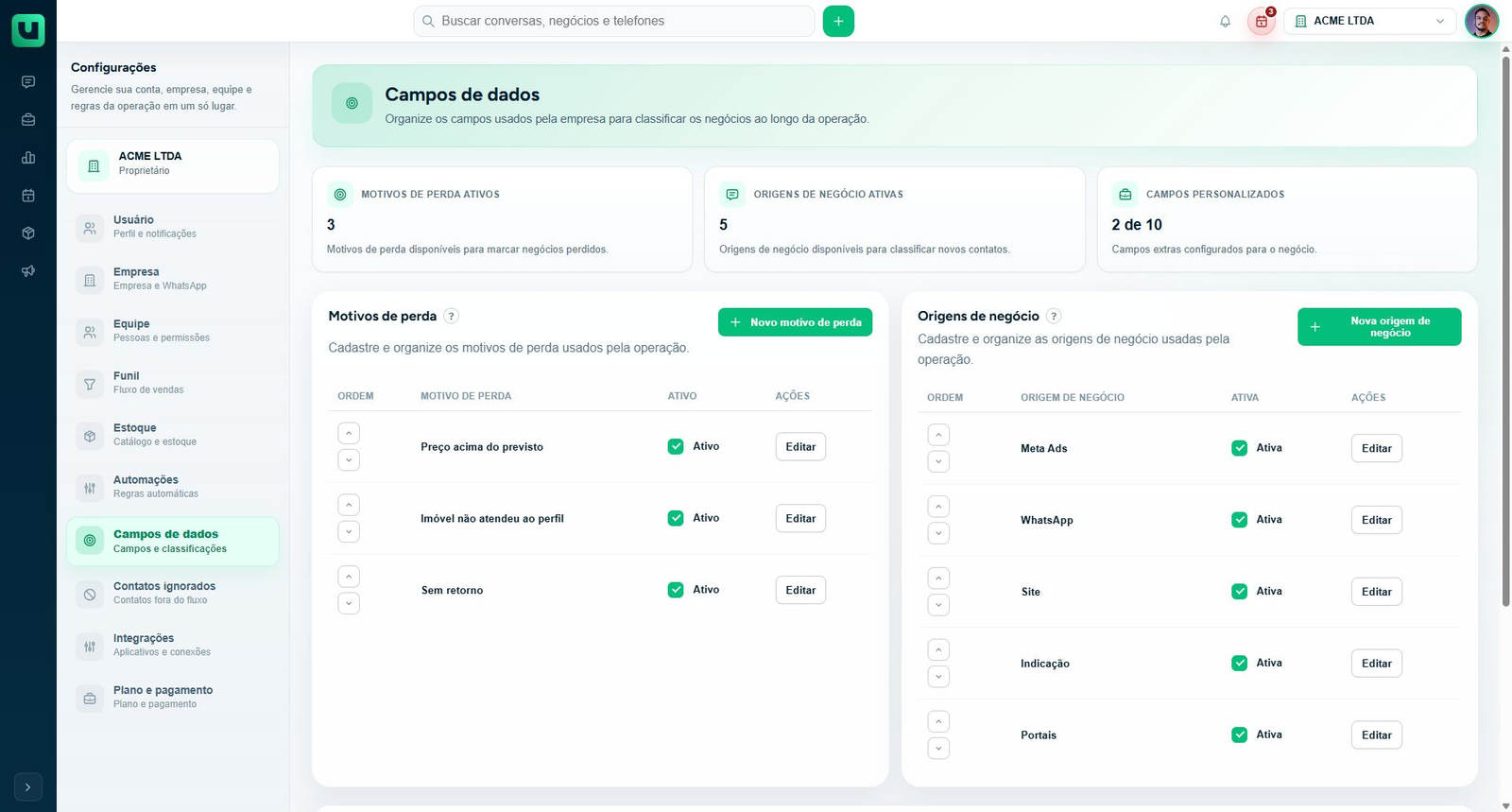This screenshot has width=1512, height=812.
Task: Expand the left sidebar with arrow button
Action: tap(28, 786)
